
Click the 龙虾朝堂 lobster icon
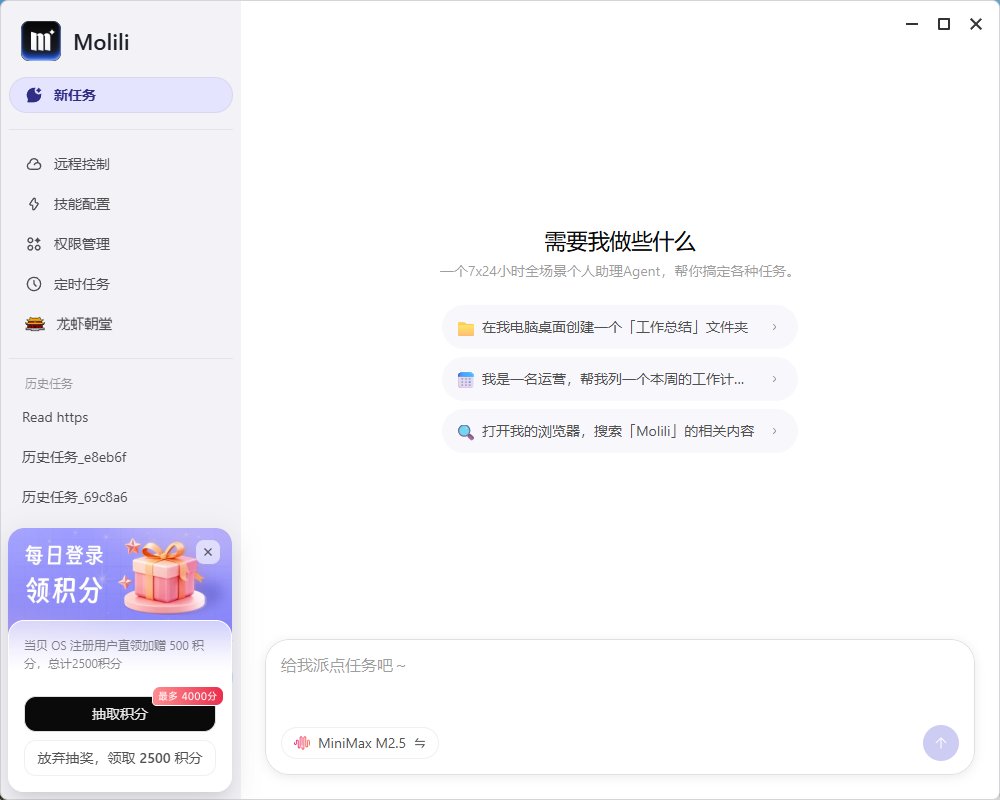34,324
